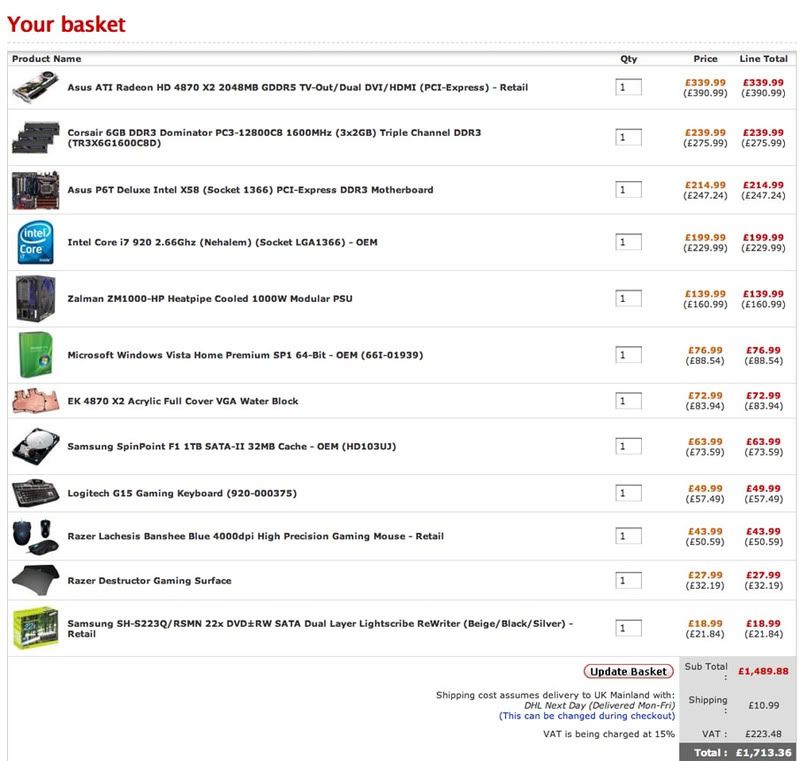
Task: Click the Shipping cost £10.99
Action: pyautogui.click(x=763, y=705)
